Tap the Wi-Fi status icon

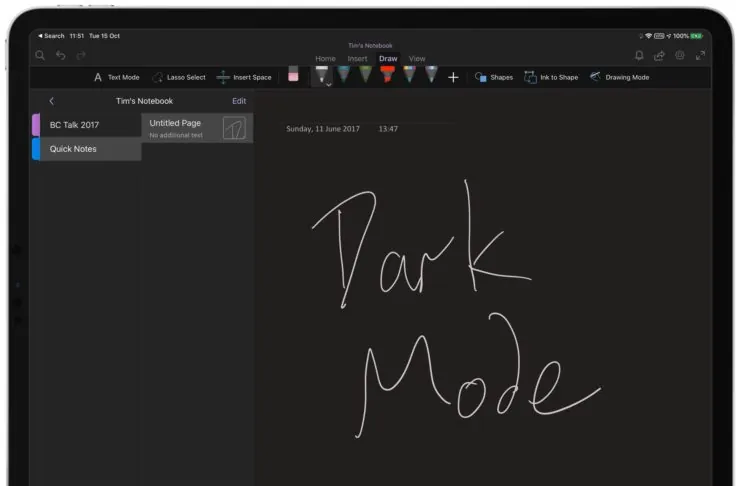[649, 36]
